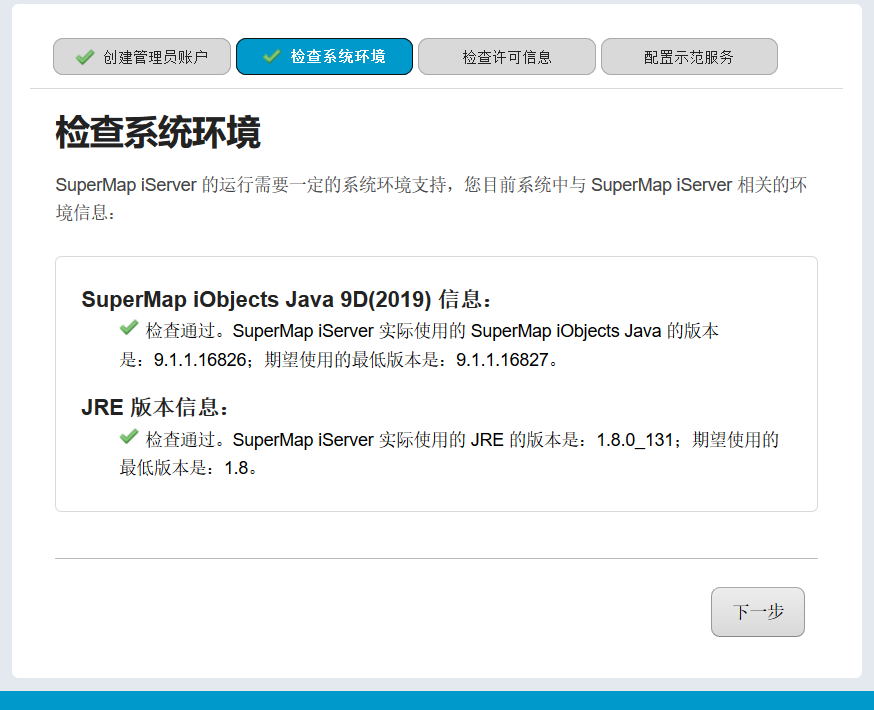Click the green check beside iObjects Java result
874x710 pixels.
[129, 328]
